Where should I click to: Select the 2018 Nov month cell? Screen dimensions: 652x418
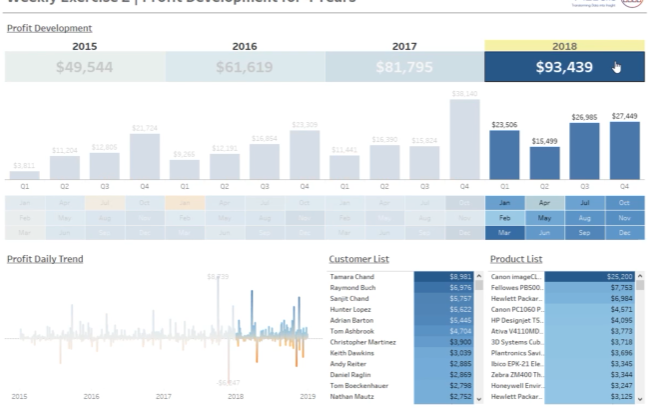point(625,218)
